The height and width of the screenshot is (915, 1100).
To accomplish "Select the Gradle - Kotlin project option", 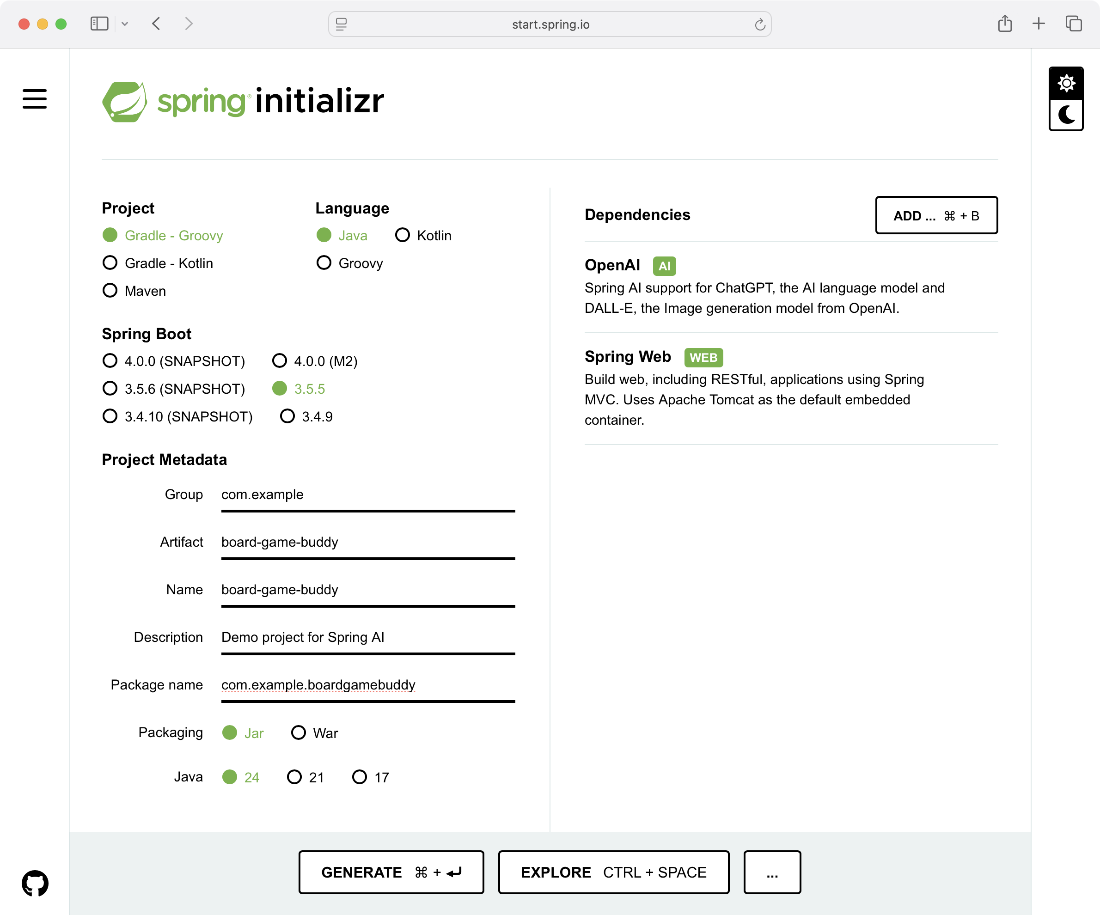I will pos(158,263).
